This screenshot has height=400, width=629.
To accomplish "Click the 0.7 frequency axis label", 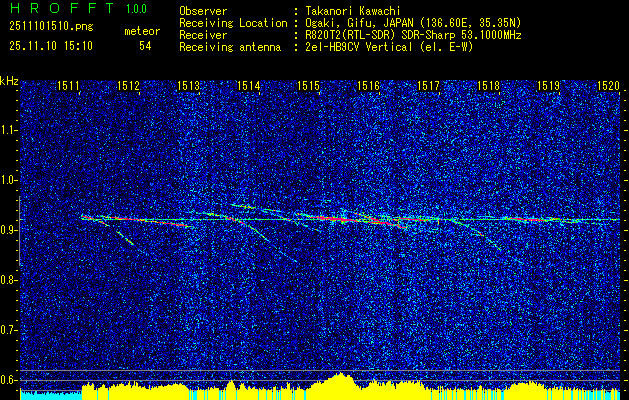I will (x=8, y=330).
